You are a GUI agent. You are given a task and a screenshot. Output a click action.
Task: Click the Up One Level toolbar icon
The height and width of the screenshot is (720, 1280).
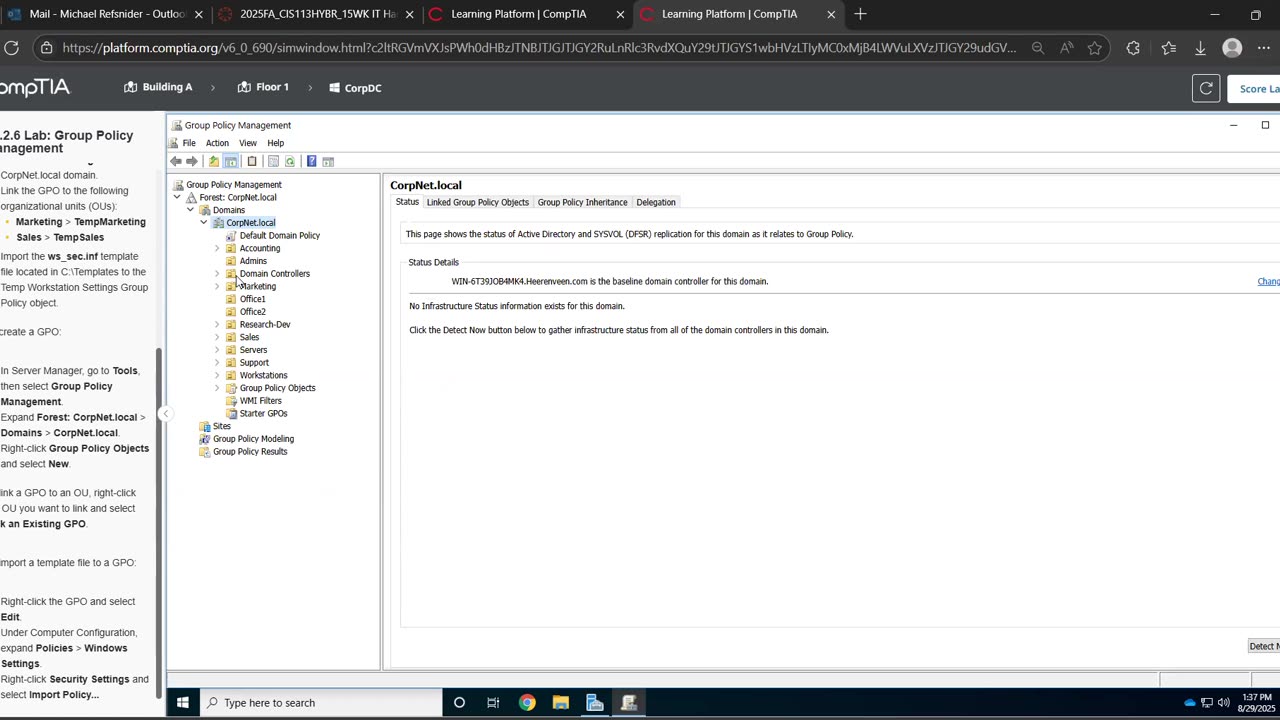tap(213, 161)
